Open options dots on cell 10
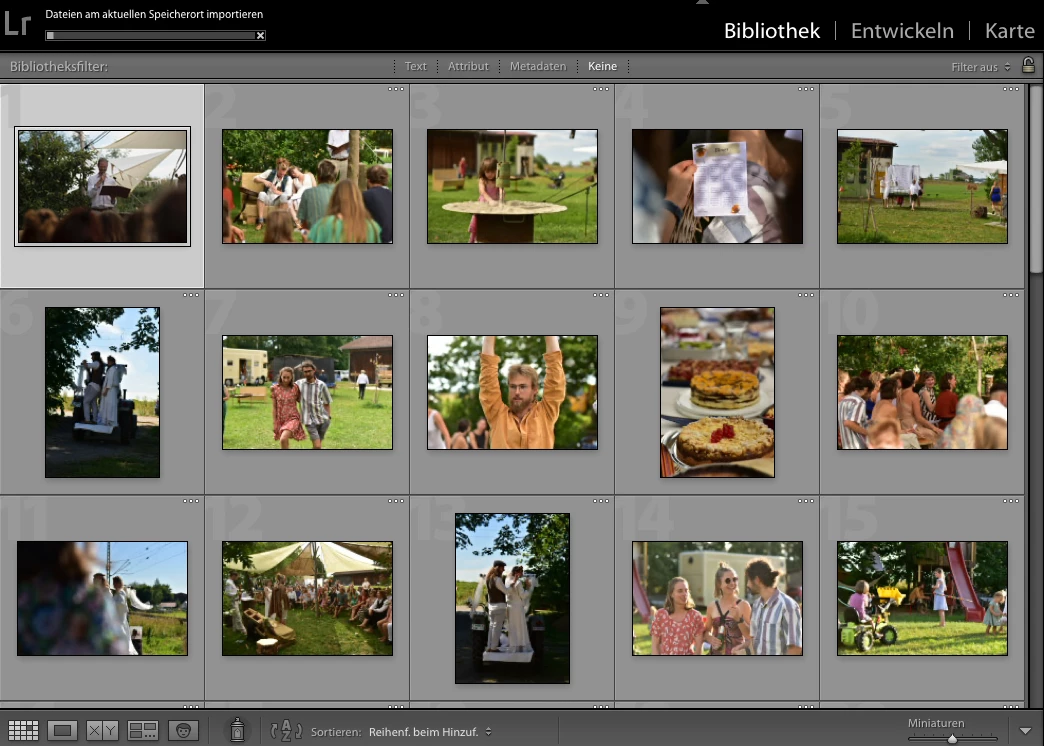The width and height of the screenshot is (1044, 746). [1011, 294]
